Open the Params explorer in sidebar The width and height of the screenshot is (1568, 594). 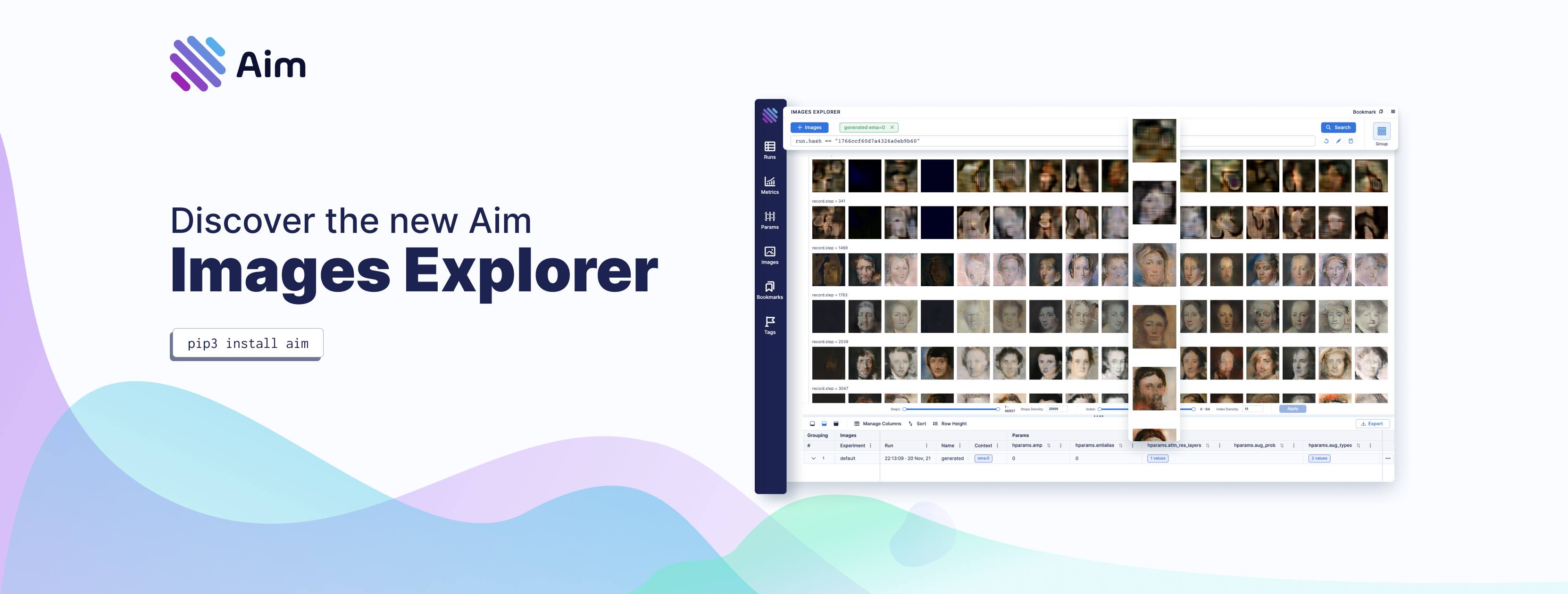tap(769, 220)
